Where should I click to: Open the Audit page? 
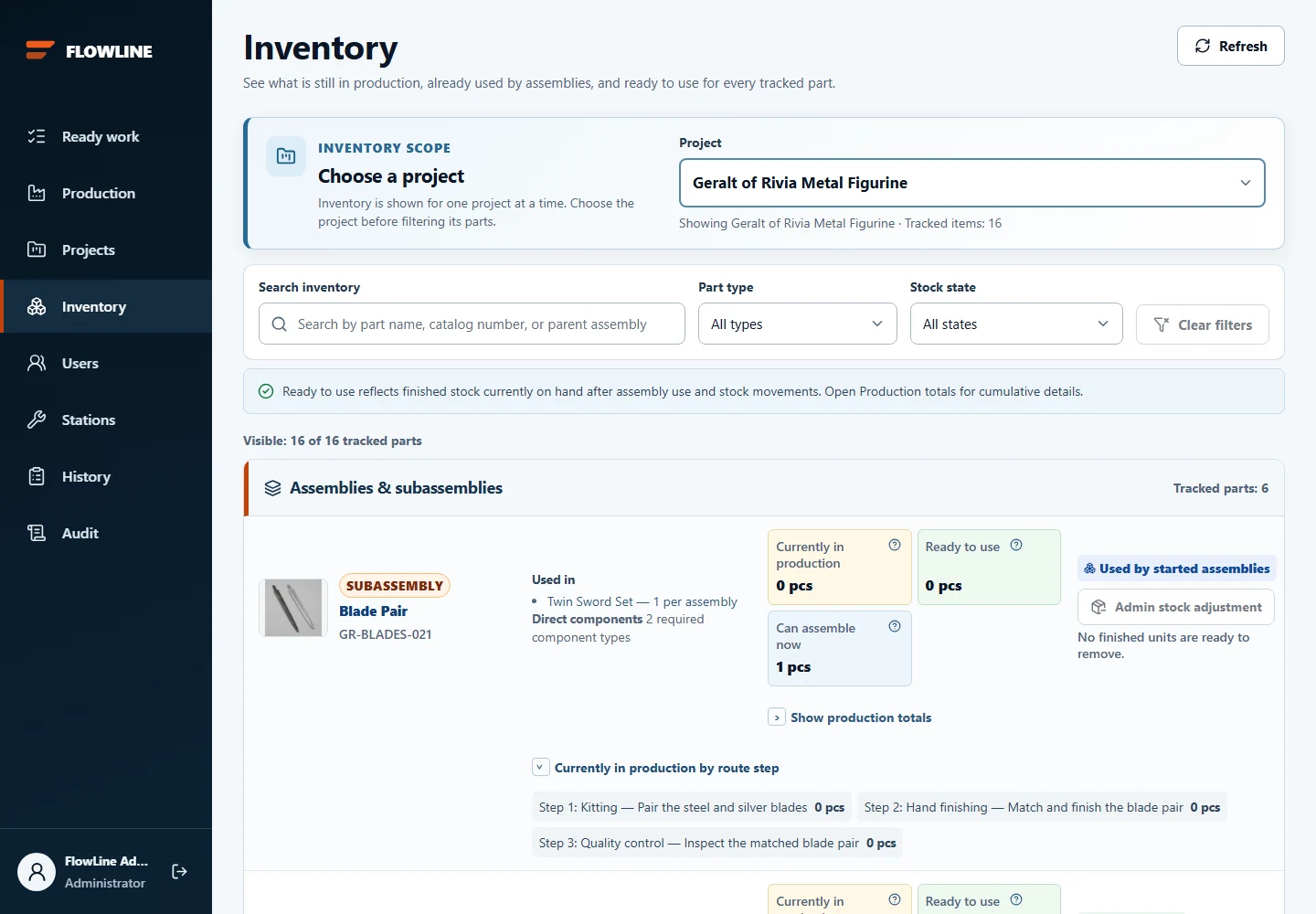[106, 533]
